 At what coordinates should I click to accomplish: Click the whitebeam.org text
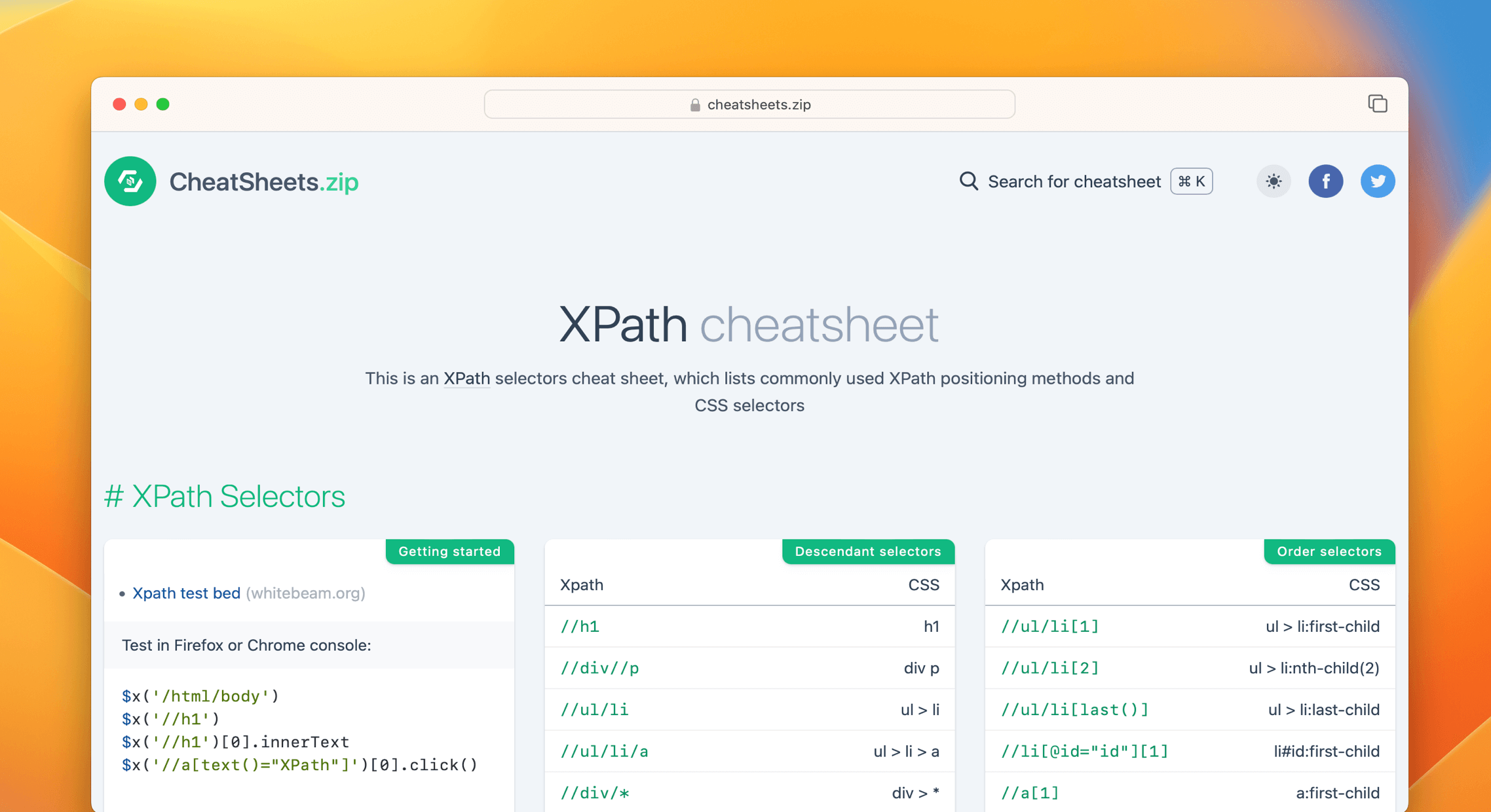[x=305, y=593]
